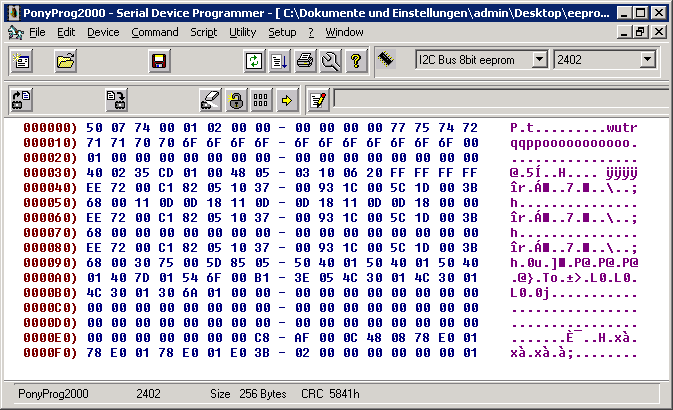Open the Window menu
The width and height of the screenshot is (673, 410).
pyautogui.click(x=344, y=32)
